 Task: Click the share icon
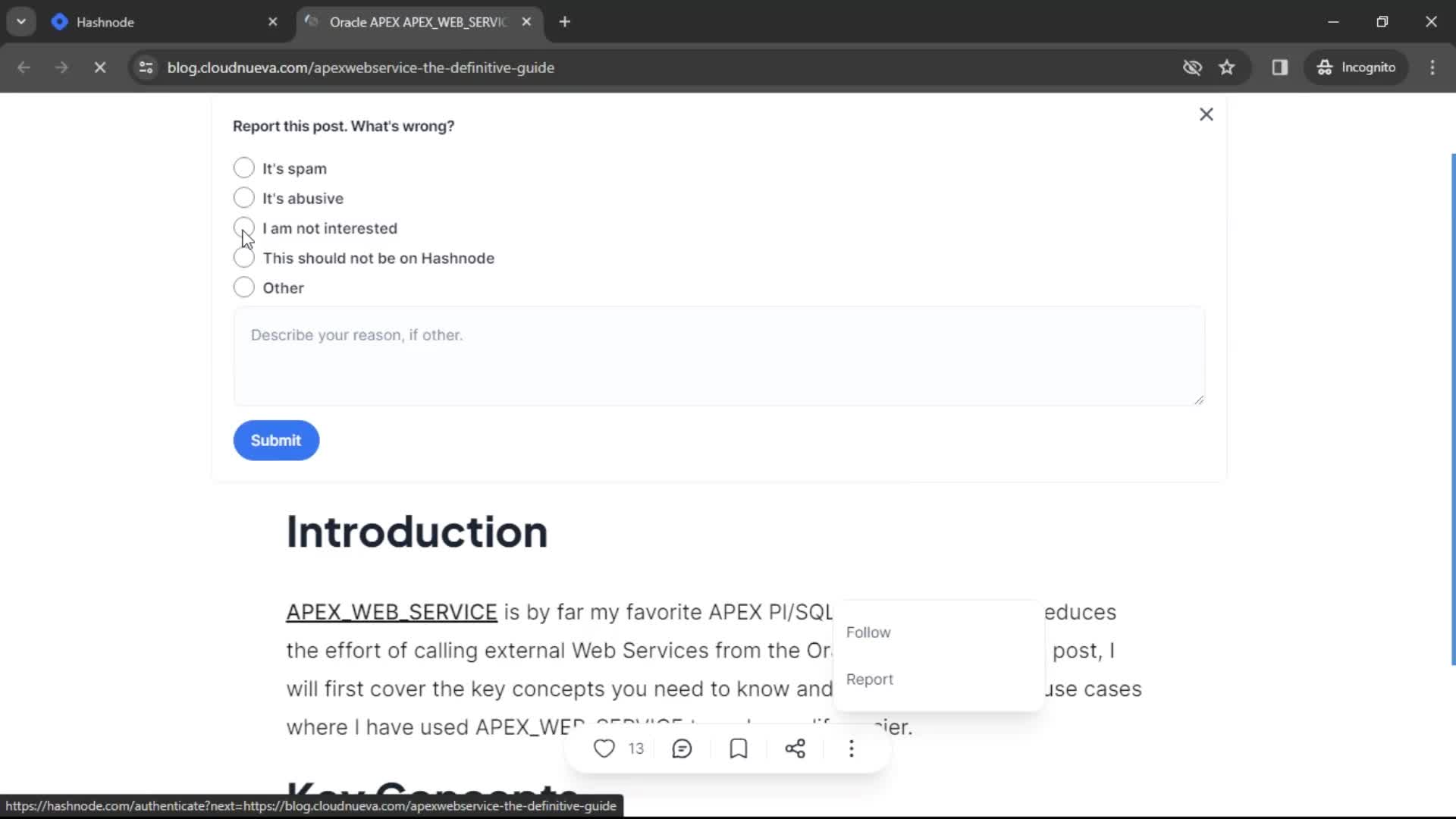click(x=796, y=748)
